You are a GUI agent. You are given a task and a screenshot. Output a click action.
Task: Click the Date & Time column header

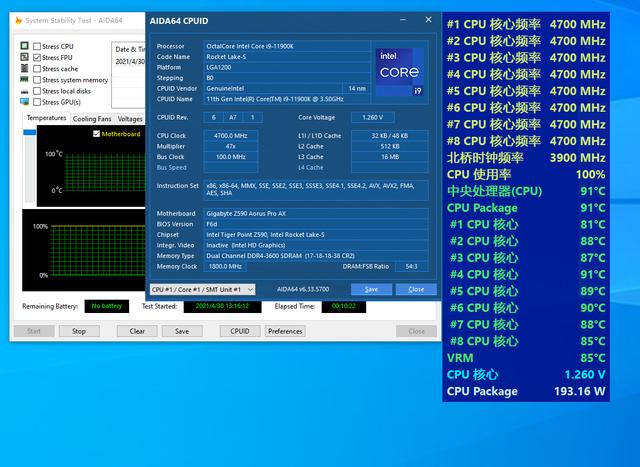click(129, 49)
